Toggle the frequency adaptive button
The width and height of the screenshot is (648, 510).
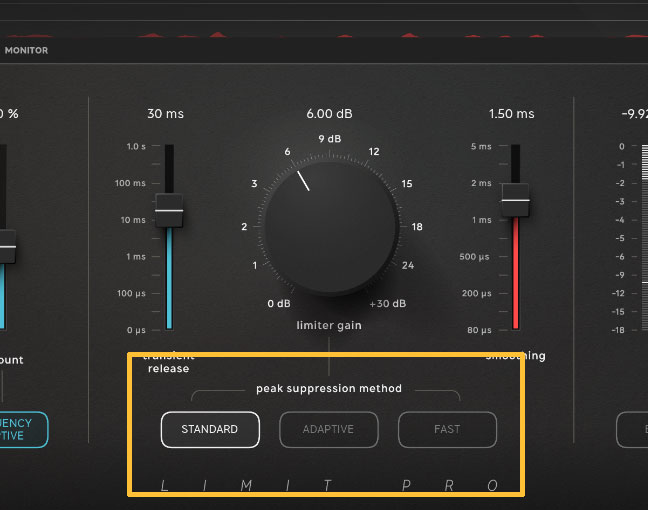[24, 429]
